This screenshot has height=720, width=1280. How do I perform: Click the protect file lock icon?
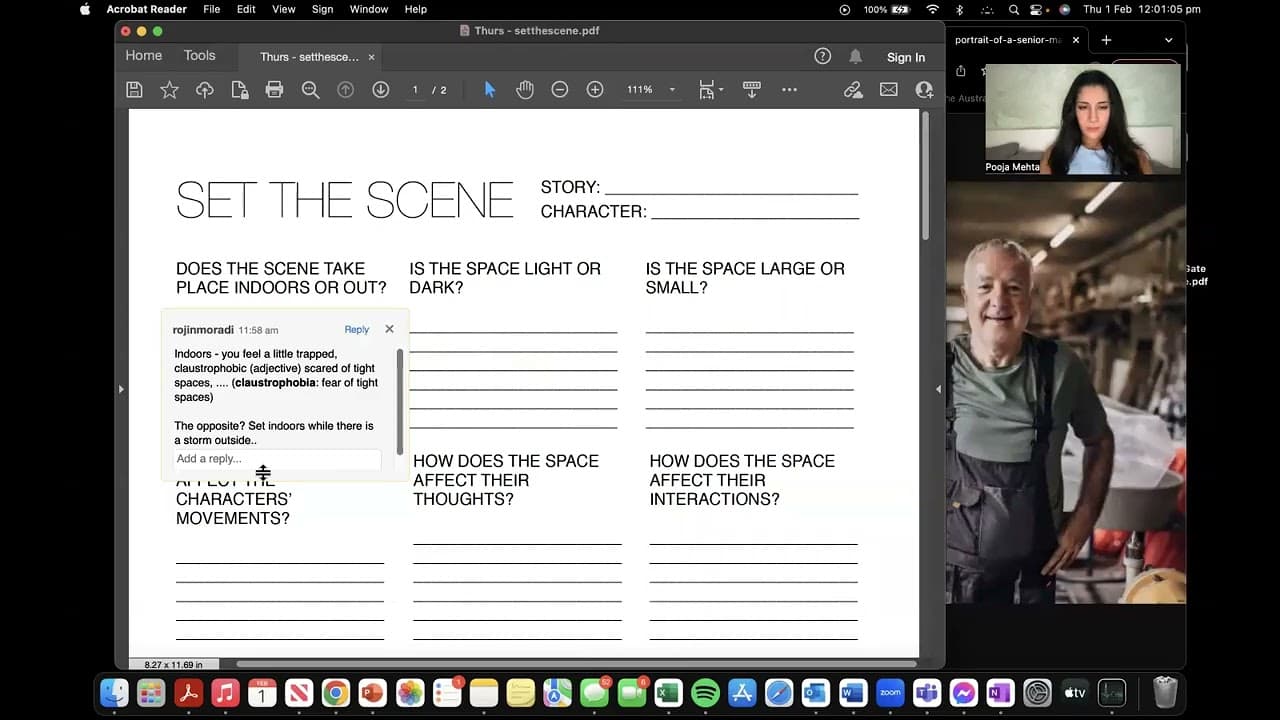click(x=240, y=90)
